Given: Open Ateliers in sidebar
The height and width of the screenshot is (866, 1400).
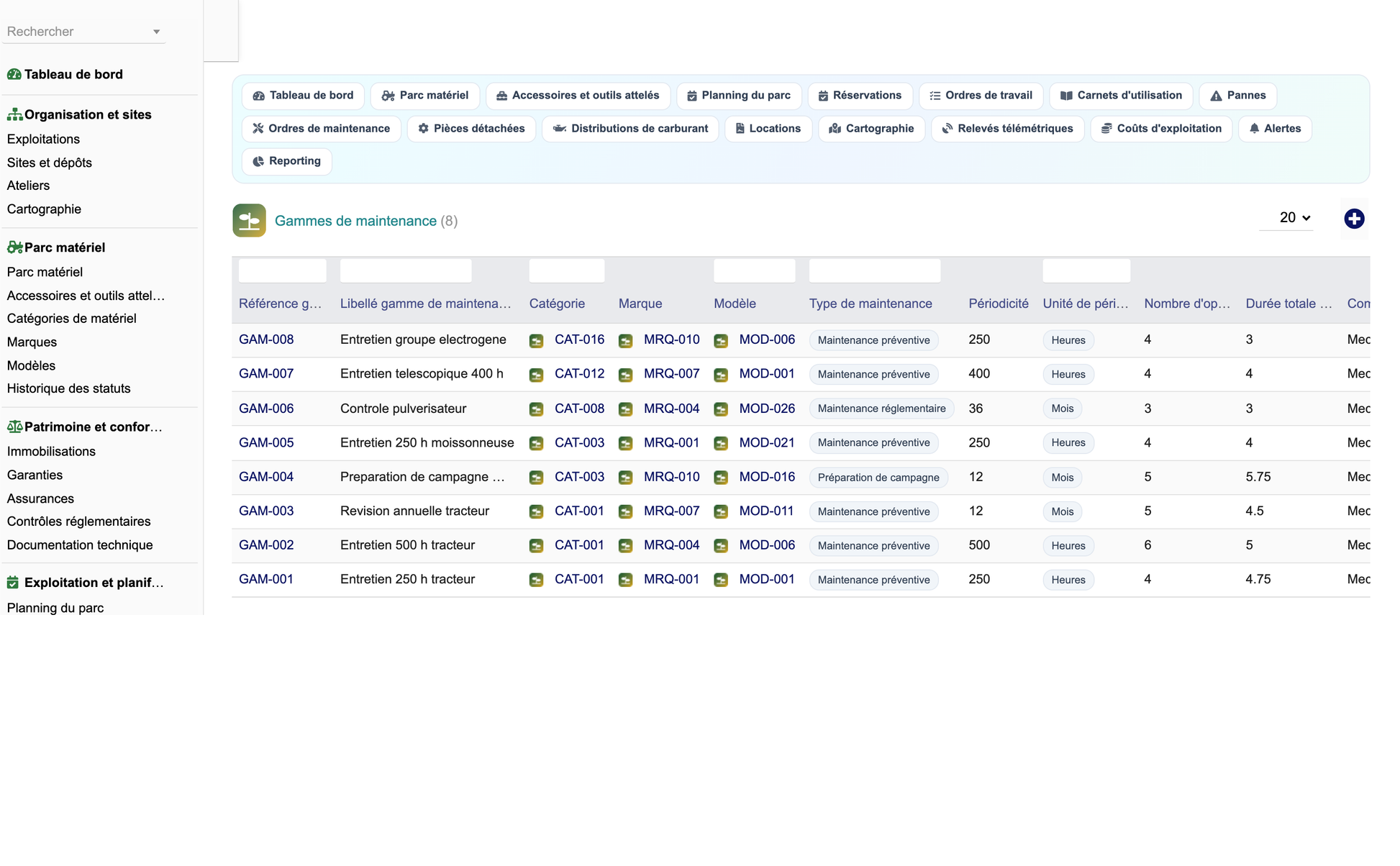Looking at the screenshot, I should pos(28,186).
